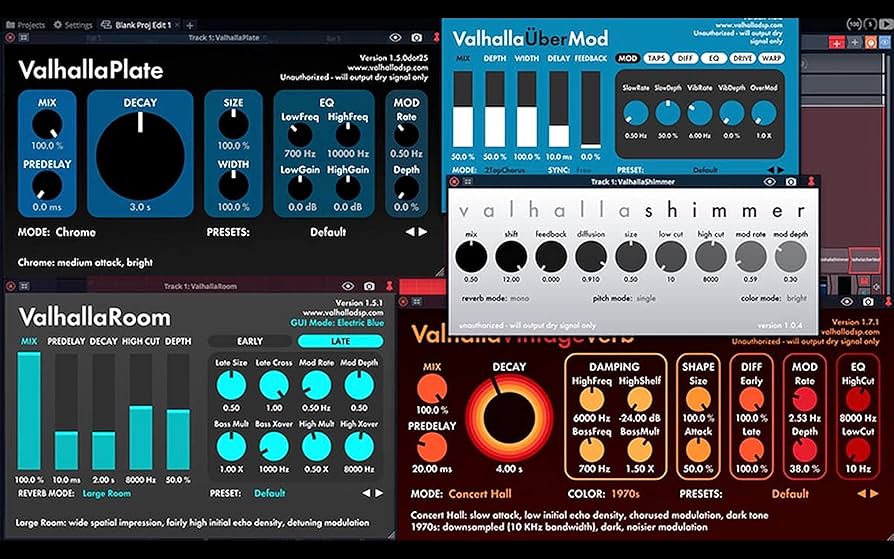Go to next ValhallaVintageVerb preset arrow

874,494
